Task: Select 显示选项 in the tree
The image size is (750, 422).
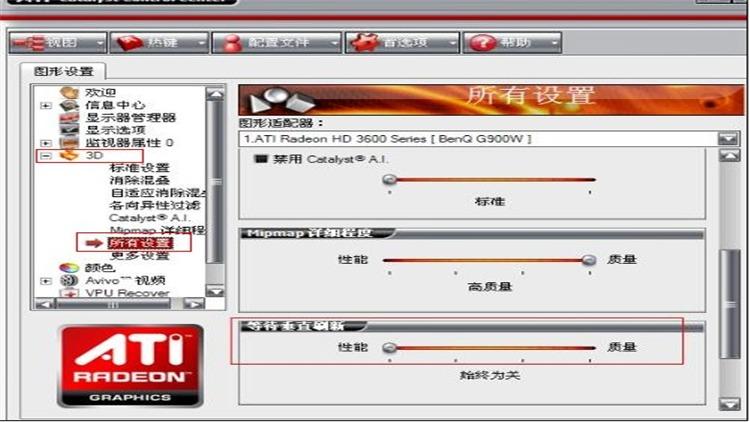Action: coord(115,130)
